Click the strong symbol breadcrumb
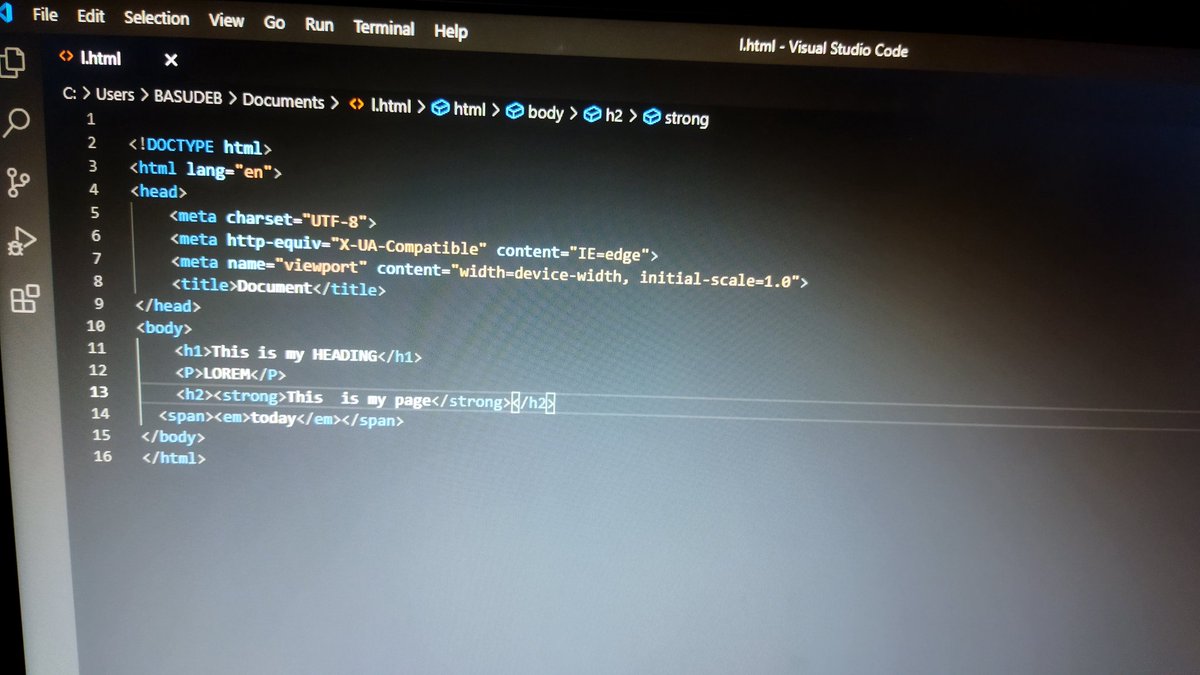Viewport: 1200px width, 675px height. (x=686, y=118)
